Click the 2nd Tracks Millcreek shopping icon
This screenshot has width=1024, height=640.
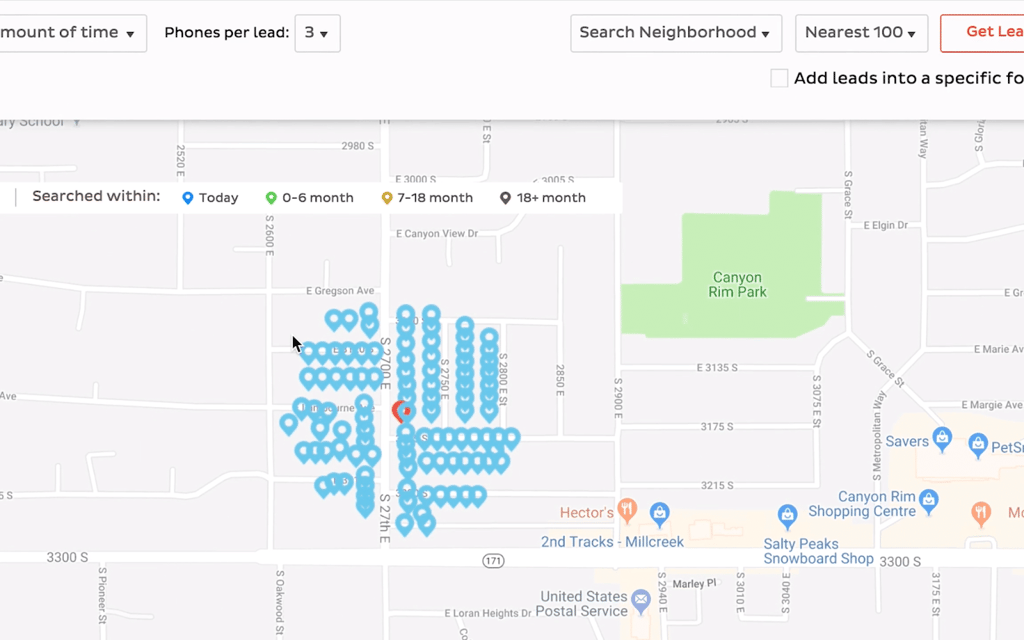tap(659, 514)
